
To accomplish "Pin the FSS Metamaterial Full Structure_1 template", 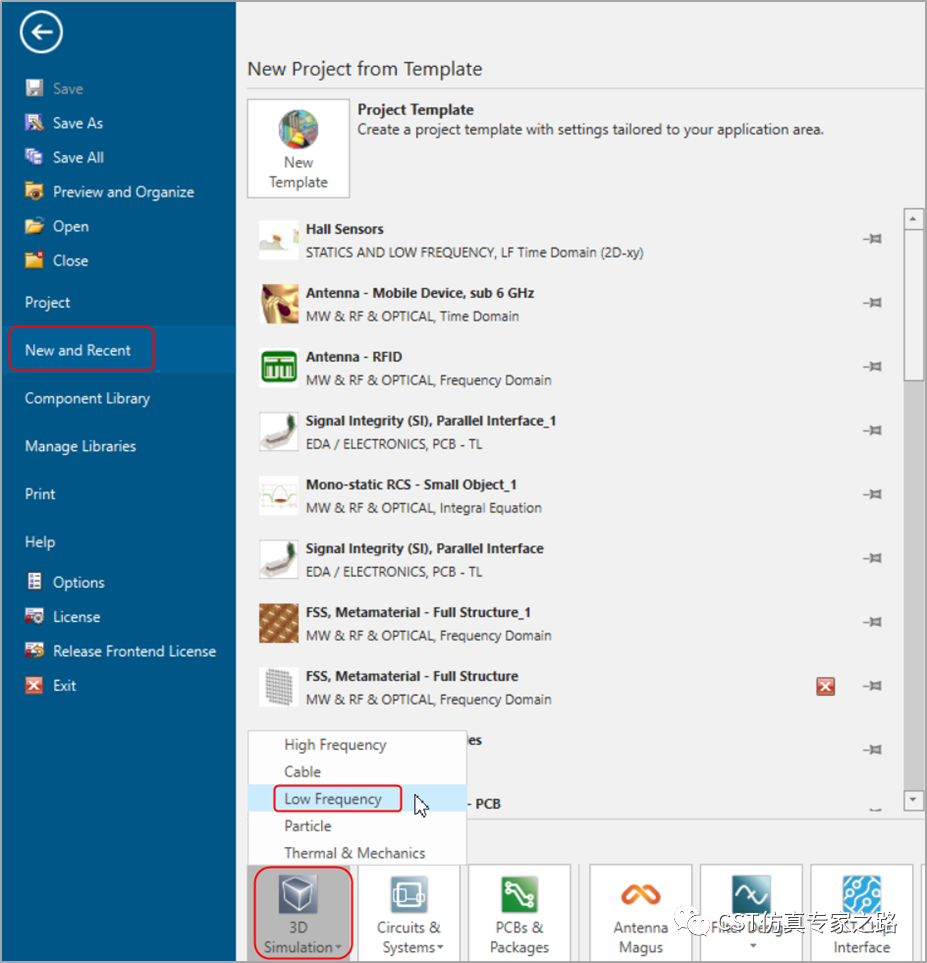I will pyautogui.click(x=872, y=622).
